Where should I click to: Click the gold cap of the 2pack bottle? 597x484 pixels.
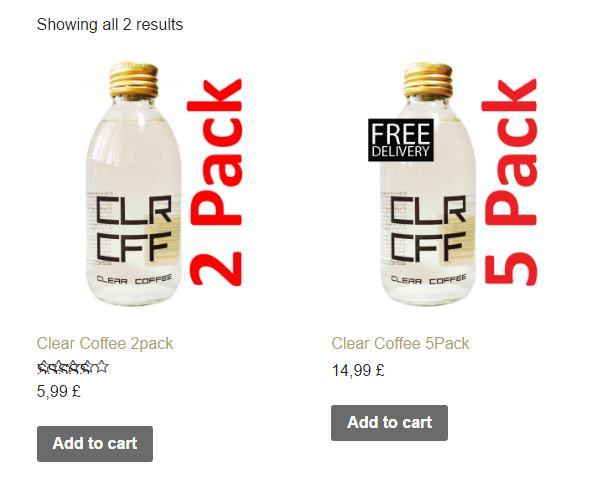(x=134, y=80)
